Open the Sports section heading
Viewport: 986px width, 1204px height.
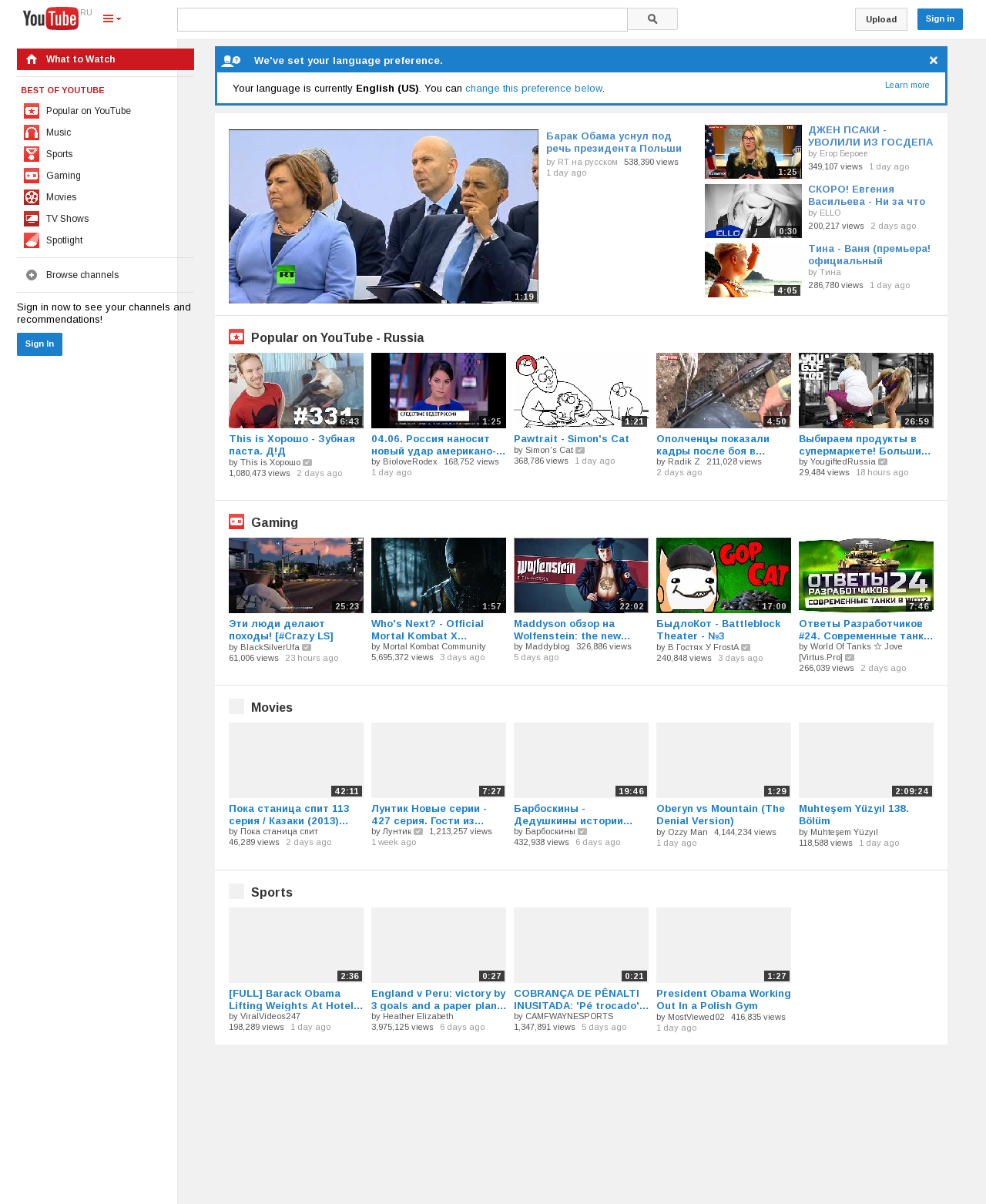coord(272,893)
